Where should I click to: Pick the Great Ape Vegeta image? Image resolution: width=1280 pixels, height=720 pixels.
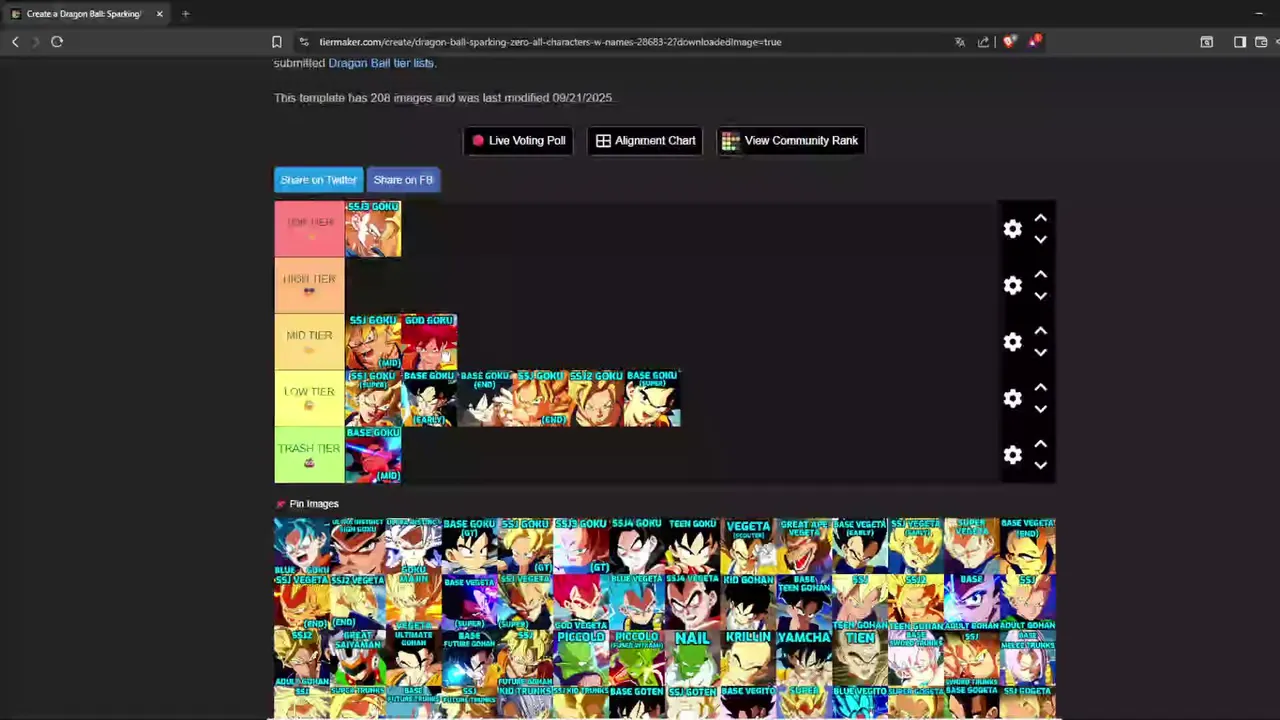[x=804, y=546]
